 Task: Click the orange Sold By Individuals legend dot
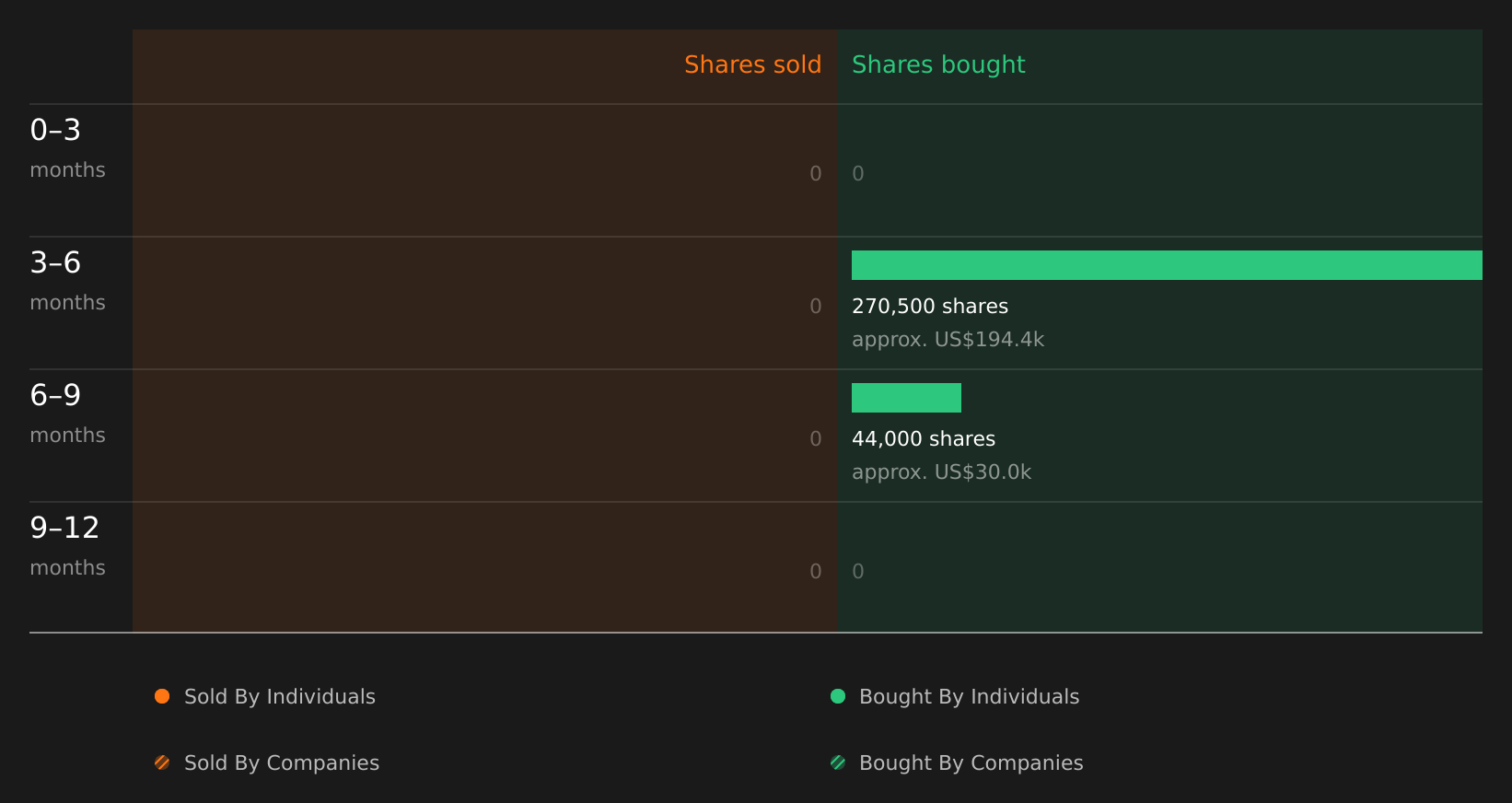pyautogui.click(x=162, y=696)
